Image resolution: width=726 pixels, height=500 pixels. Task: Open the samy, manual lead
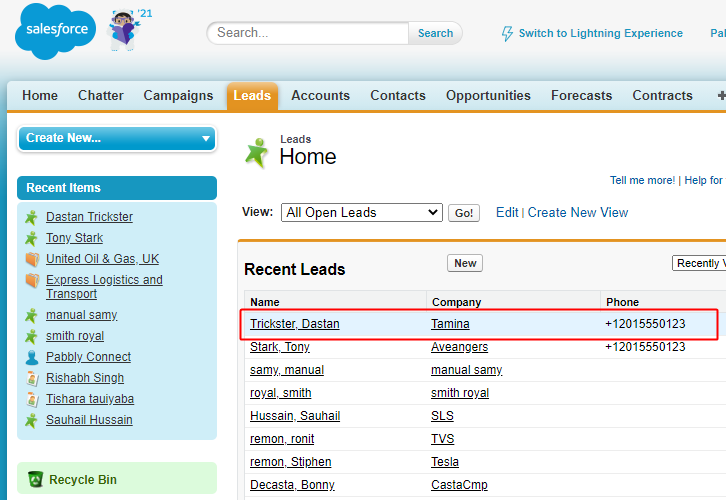(x=287, y=370)
